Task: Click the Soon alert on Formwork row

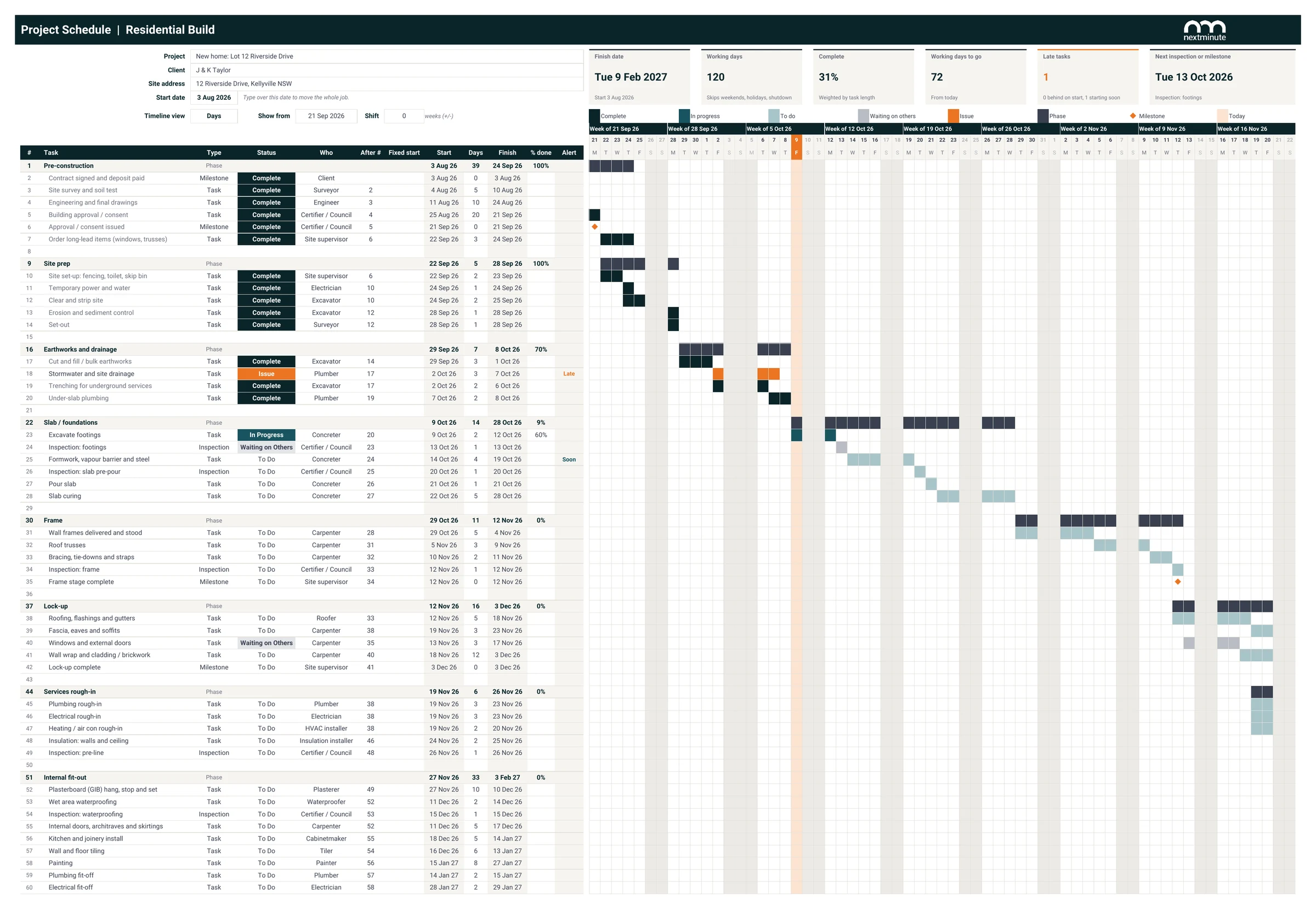Action: 569,459
